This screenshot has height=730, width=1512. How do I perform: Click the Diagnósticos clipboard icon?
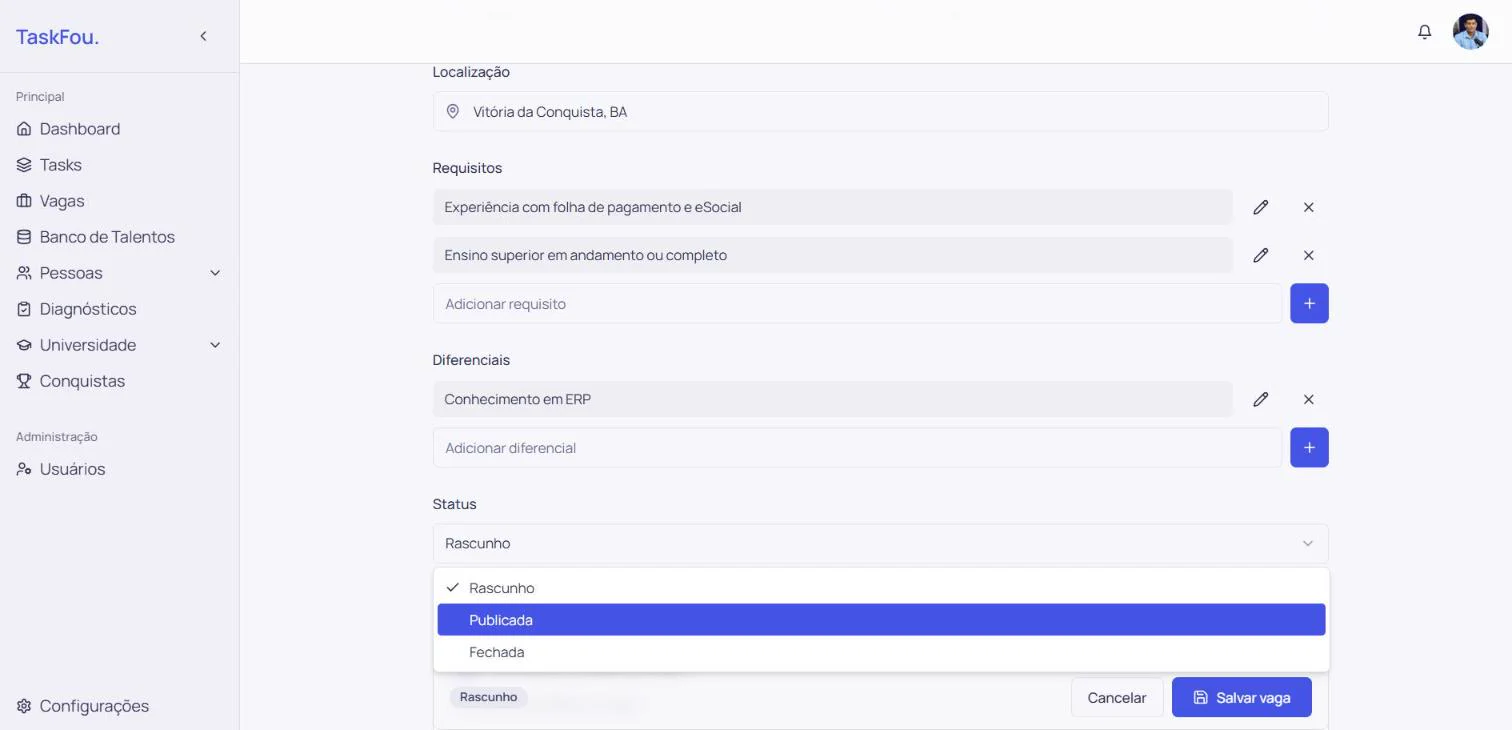[x=24, y=309]
